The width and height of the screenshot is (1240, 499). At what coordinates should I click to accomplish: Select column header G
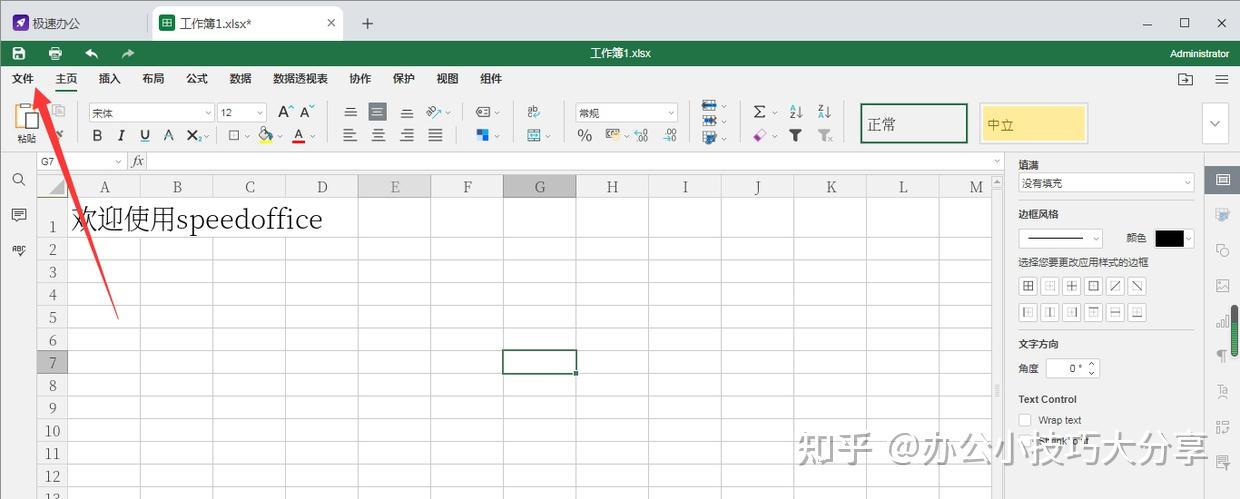pyautogui.click(x=540, y=186)
